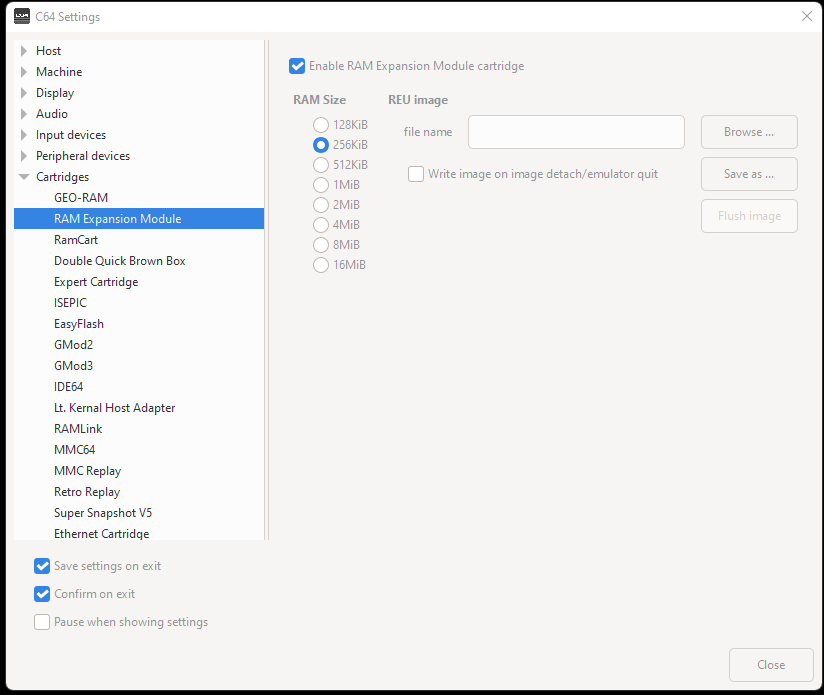
Task: Click the REU image heading
Action: coord(418,100)
